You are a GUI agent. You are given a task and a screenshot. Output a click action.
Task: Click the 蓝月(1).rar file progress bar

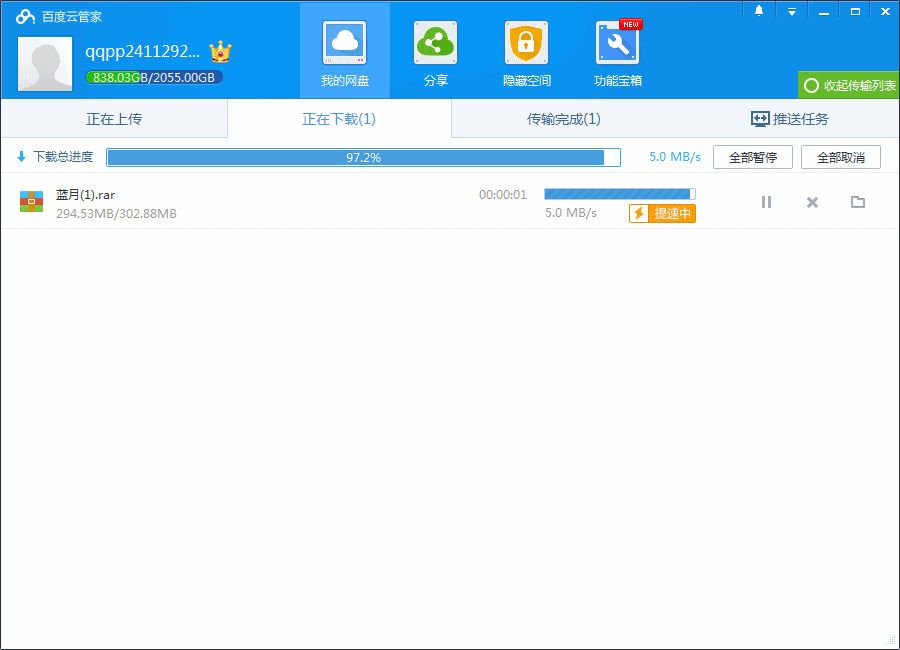[x=620, y=194]
